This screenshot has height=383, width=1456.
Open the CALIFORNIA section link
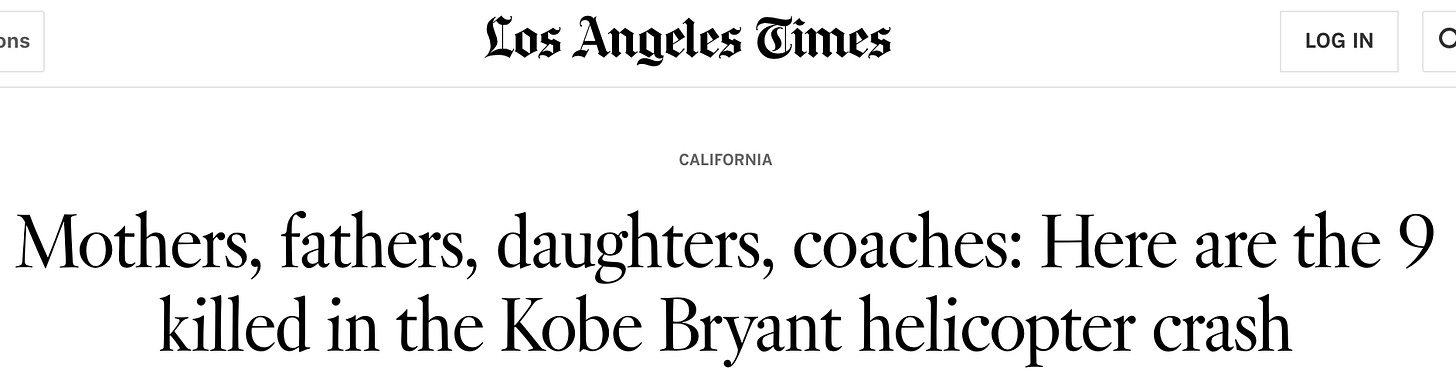[726, 160]
